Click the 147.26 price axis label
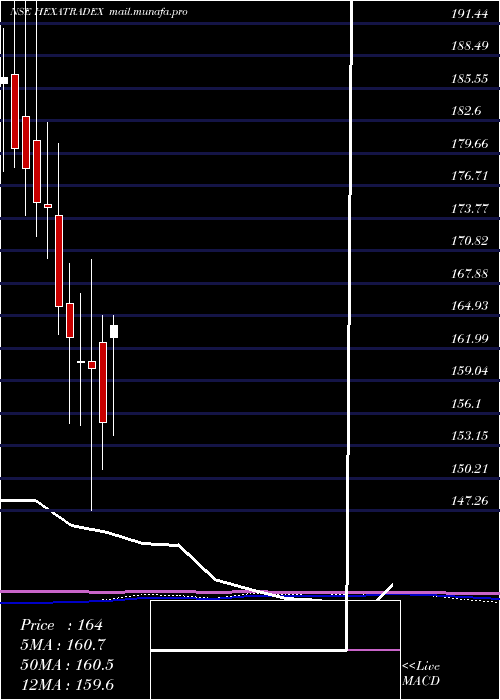This screenshot has width=500, height=700. pos(469,501)
